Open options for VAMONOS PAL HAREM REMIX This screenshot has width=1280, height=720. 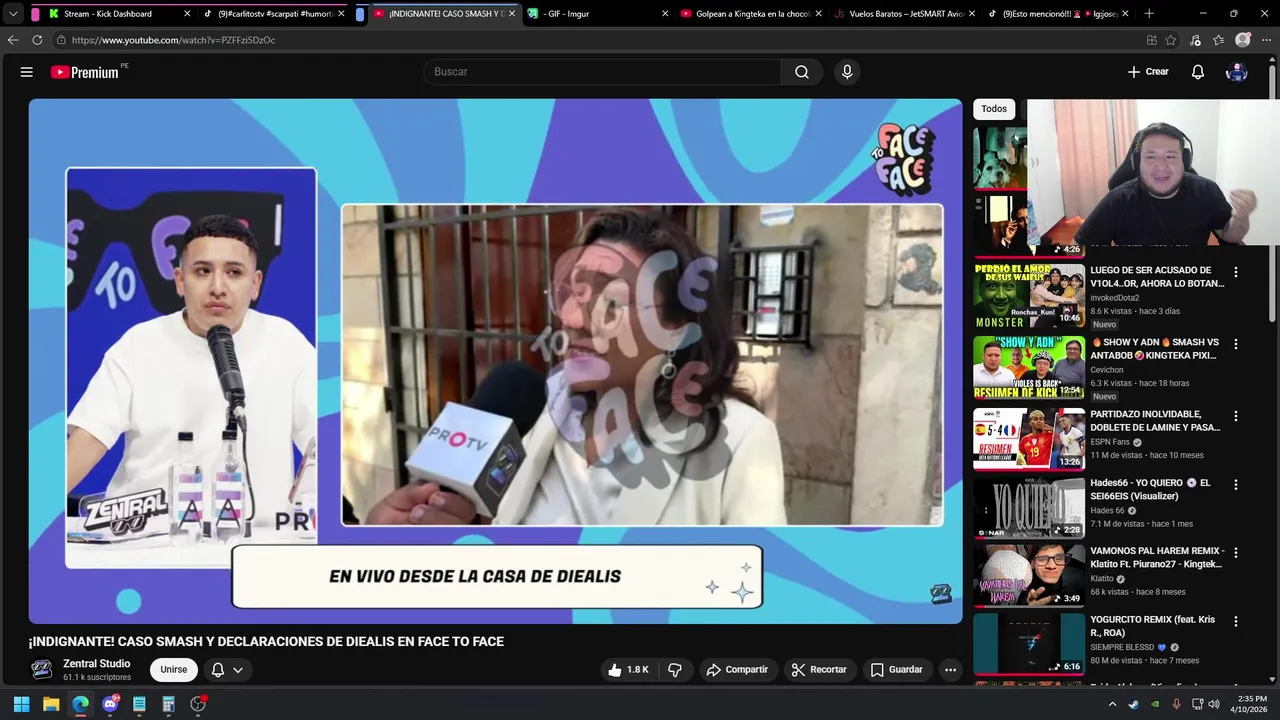[x=1236, y=553]
